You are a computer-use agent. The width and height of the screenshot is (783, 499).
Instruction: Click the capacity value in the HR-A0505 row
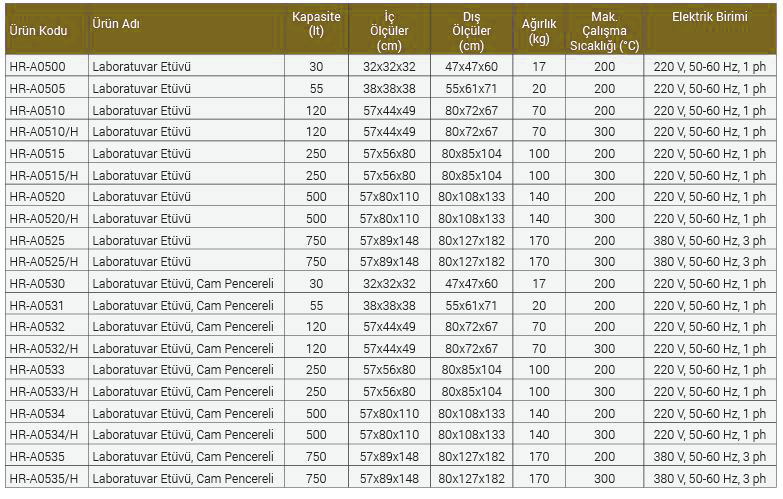click(316, 89)
